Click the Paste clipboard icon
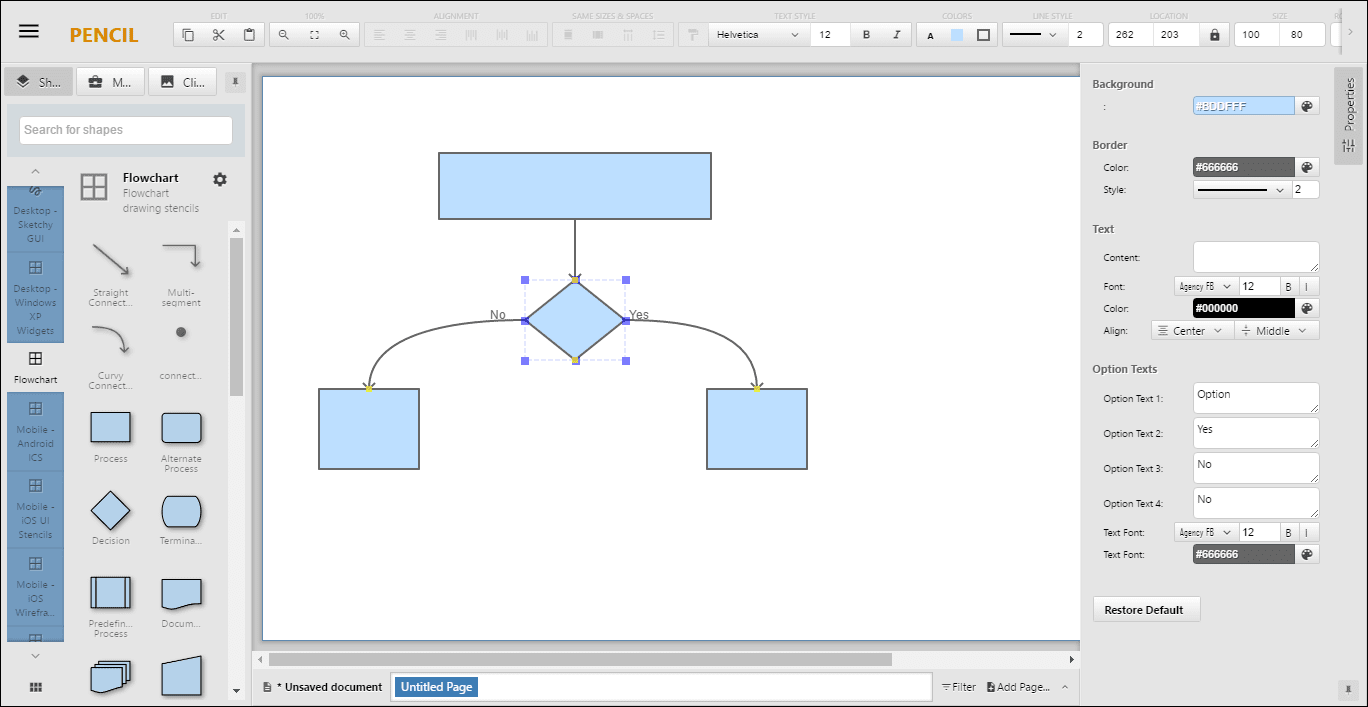The width and height of the screenshot is (1368, 707). click(x=249, y=35)
